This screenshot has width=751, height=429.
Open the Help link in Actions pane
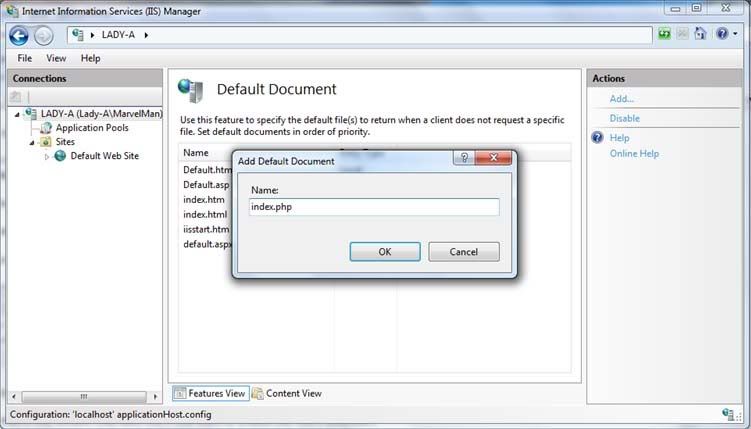pyautogui.click(x=619, y=138)
